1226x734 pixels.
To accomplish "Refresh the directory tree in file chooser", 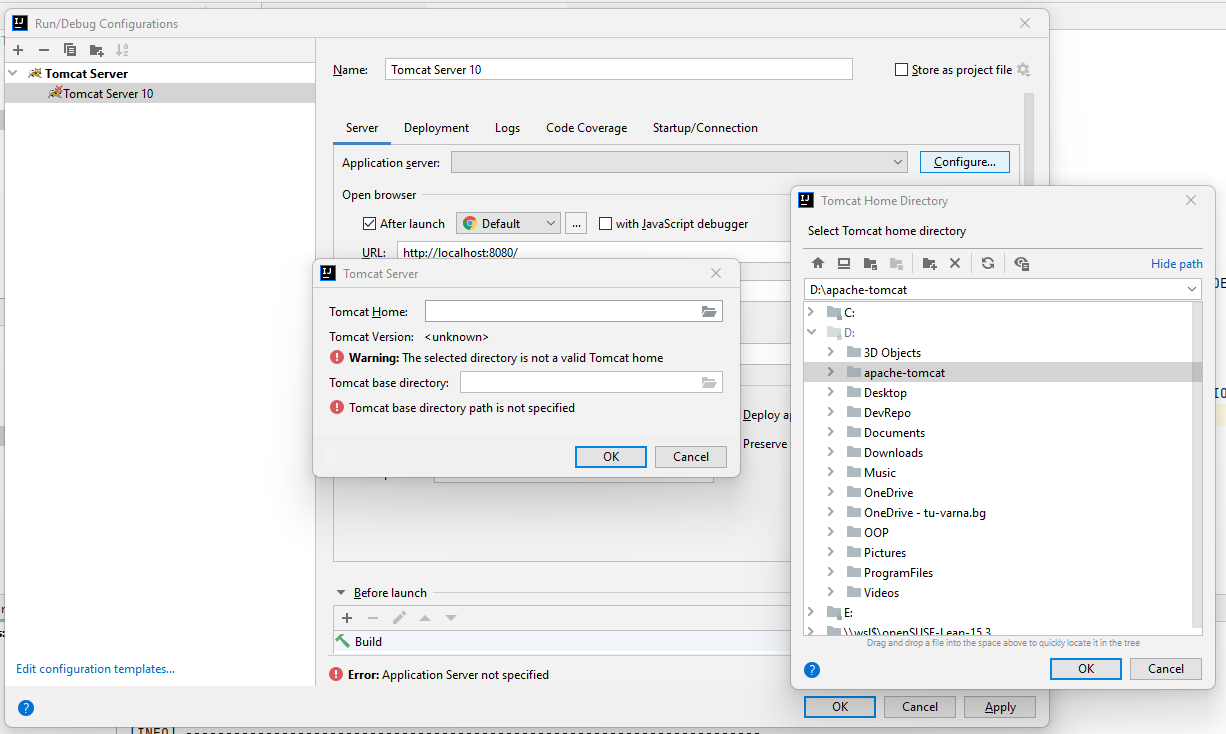I will tap(988, 263).
